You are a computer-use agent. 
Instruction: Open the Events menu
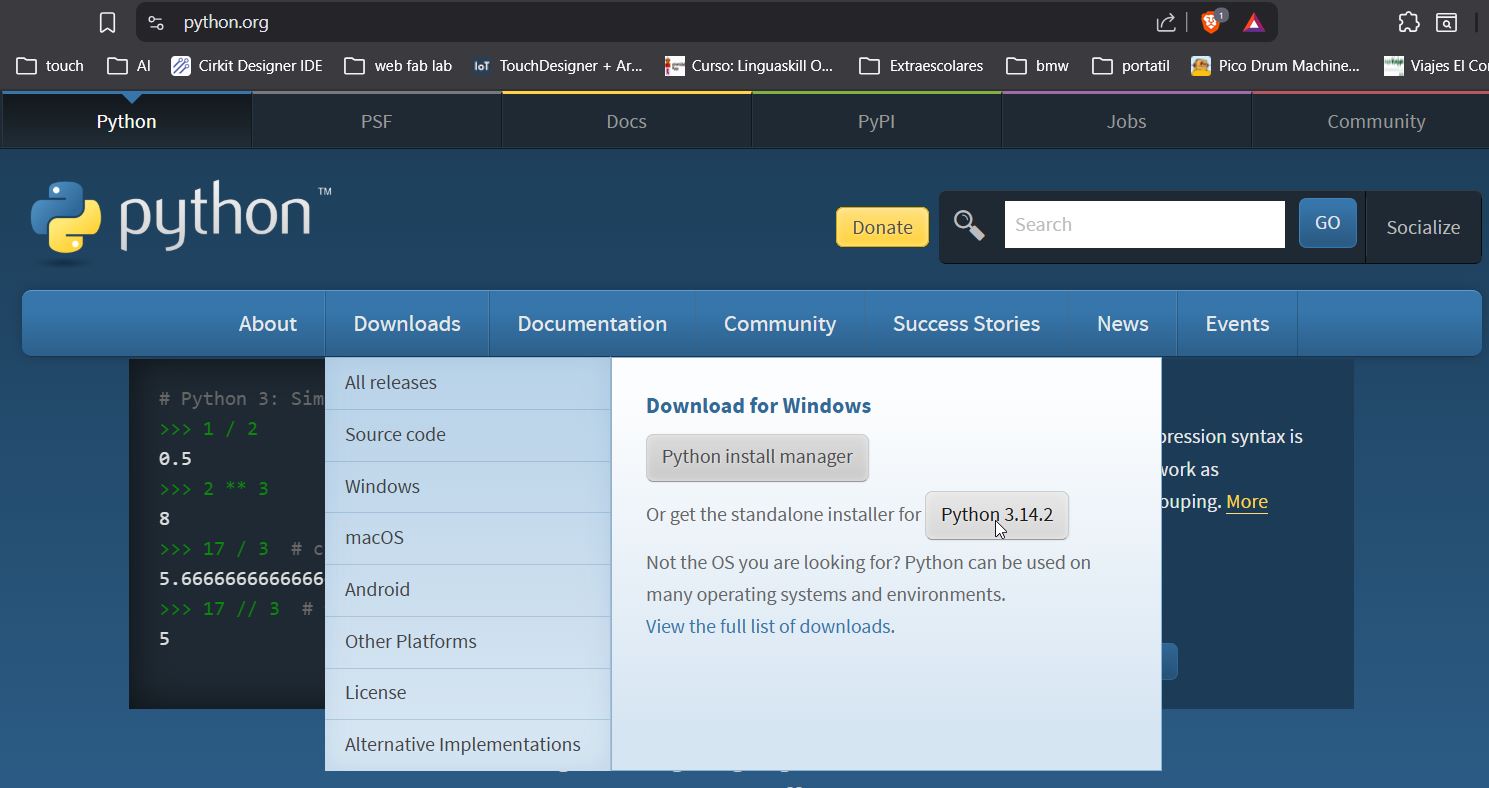(1237, 324)
